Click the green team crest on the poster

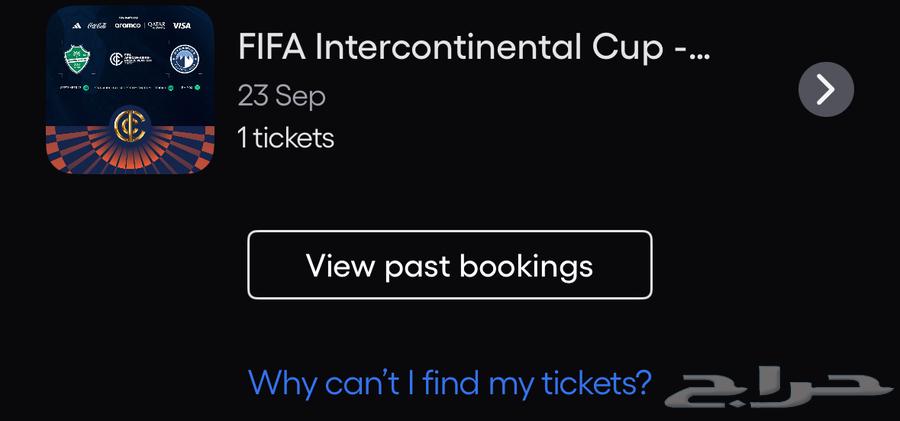(x=77, y=58)
